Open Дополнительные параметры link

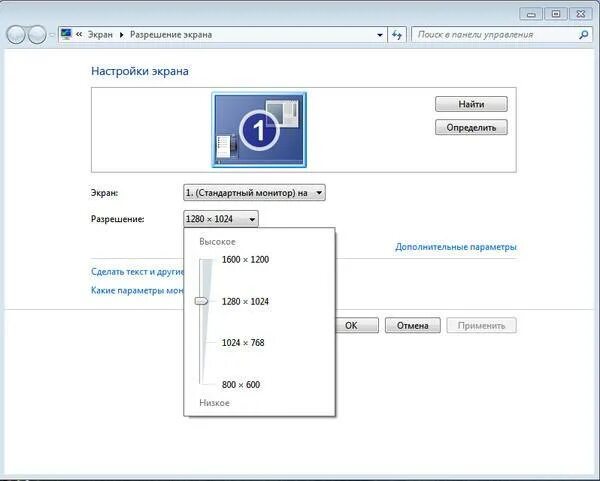(456, 247)
